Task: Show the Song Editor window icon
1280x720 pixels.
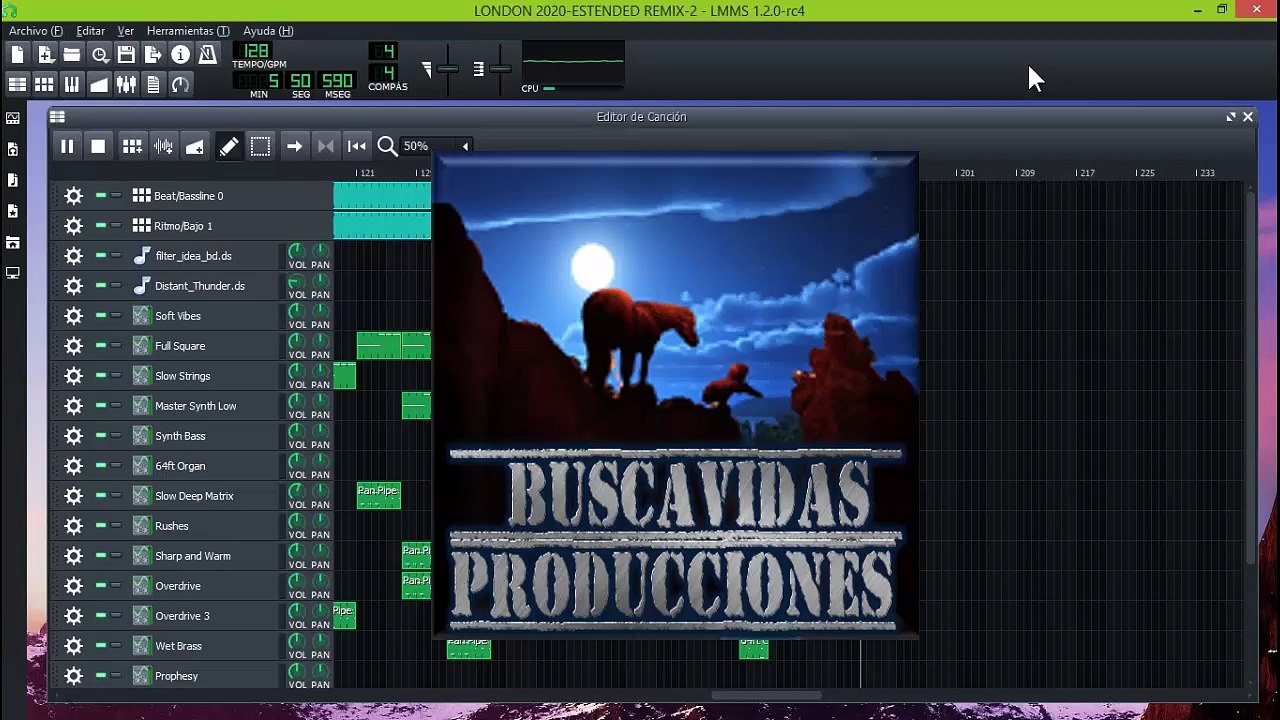Action: coord(17,85)
